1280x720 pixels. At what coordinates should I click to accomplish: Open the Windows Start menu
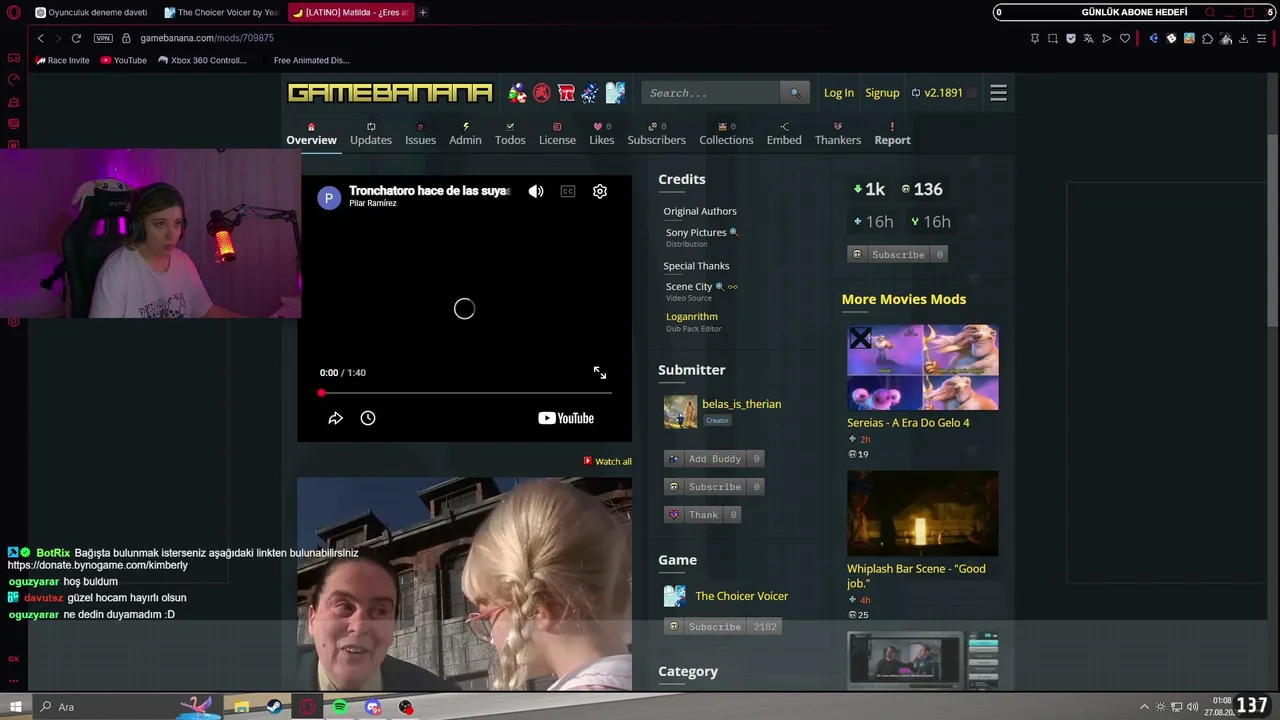click(15, 707)
